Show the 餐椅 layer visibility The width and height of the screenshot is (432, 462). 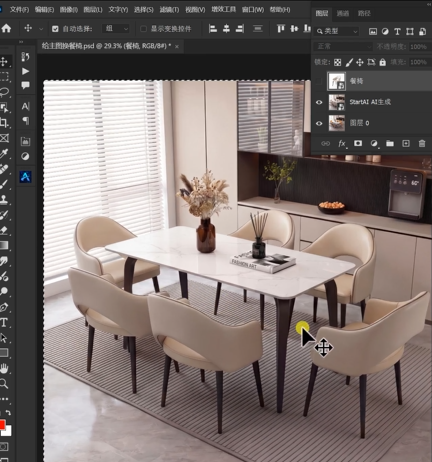click(x=319, y=81)
